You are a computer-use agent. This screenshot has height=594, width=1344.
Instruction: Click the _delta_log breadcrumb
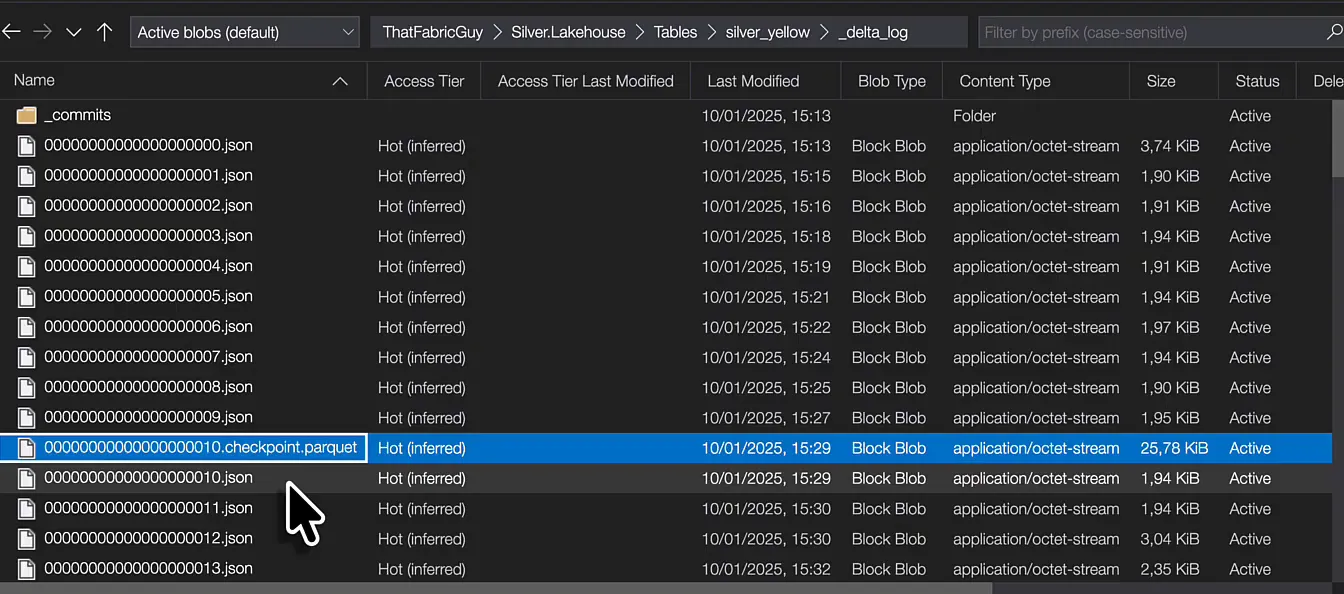[873, 33]
